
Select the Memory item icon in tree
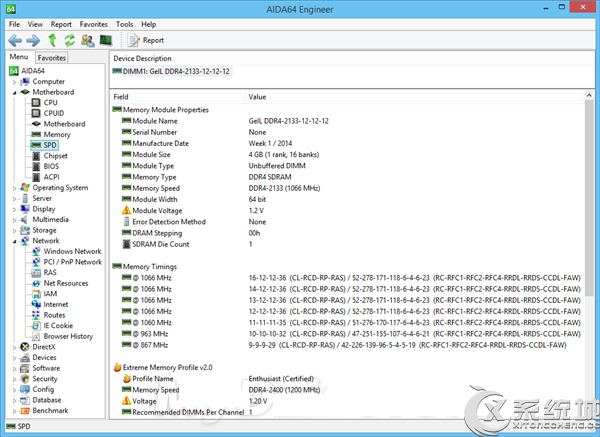coord(36,135)
